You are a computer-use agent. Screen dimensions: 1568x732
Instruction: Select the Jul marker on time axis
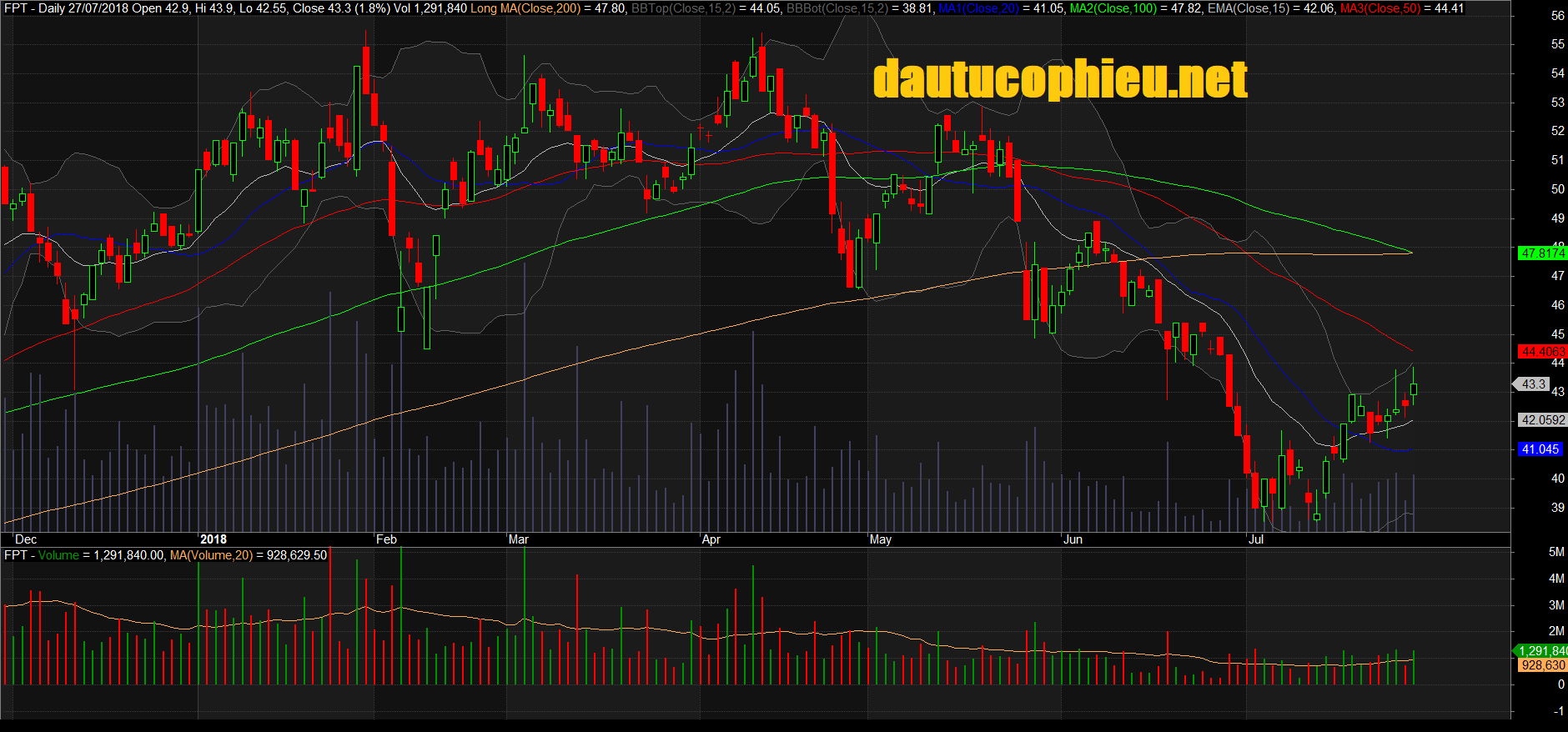tap(1255, 539)
